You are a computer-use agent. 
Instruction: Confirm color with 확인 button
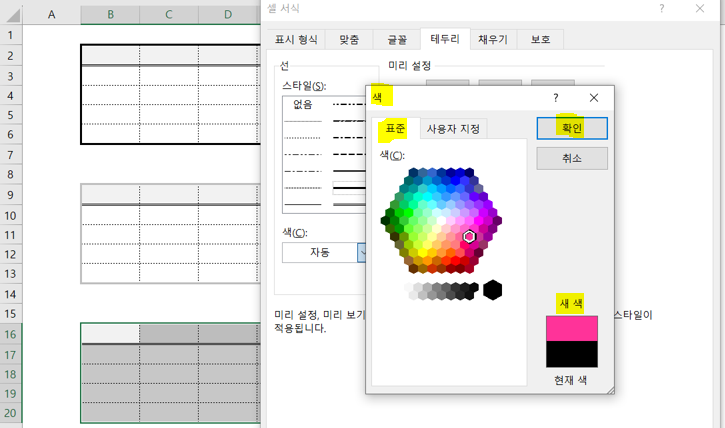point(572,128)
